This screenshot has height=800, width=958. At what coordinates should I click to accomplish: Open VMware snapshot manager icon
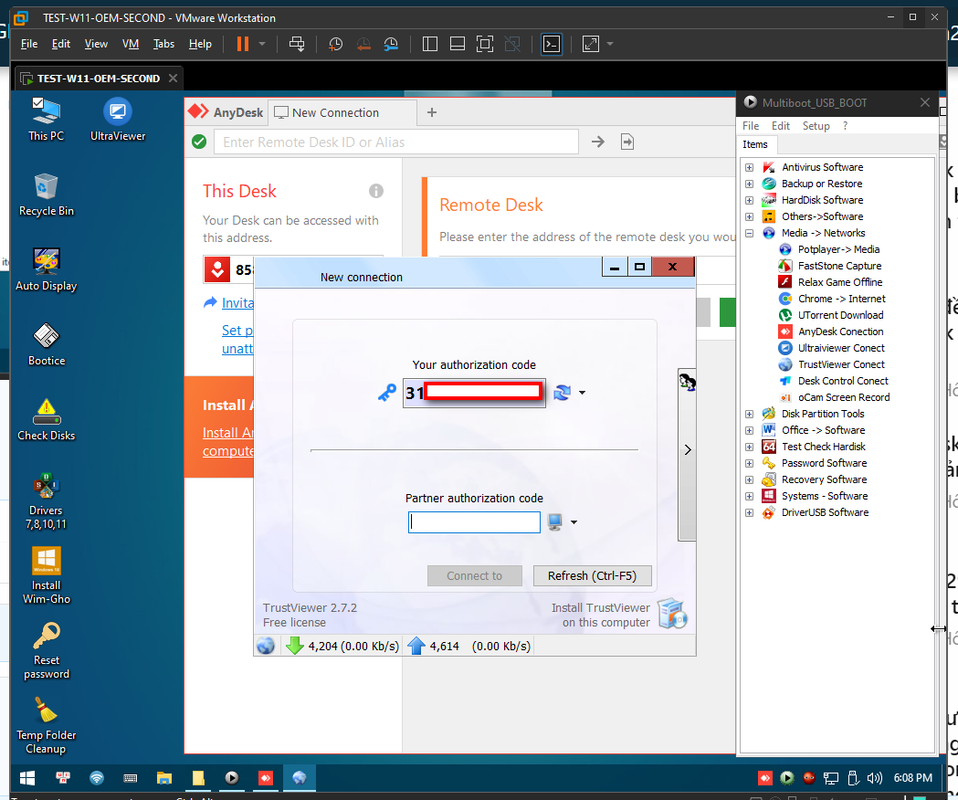tap(391, 44)
